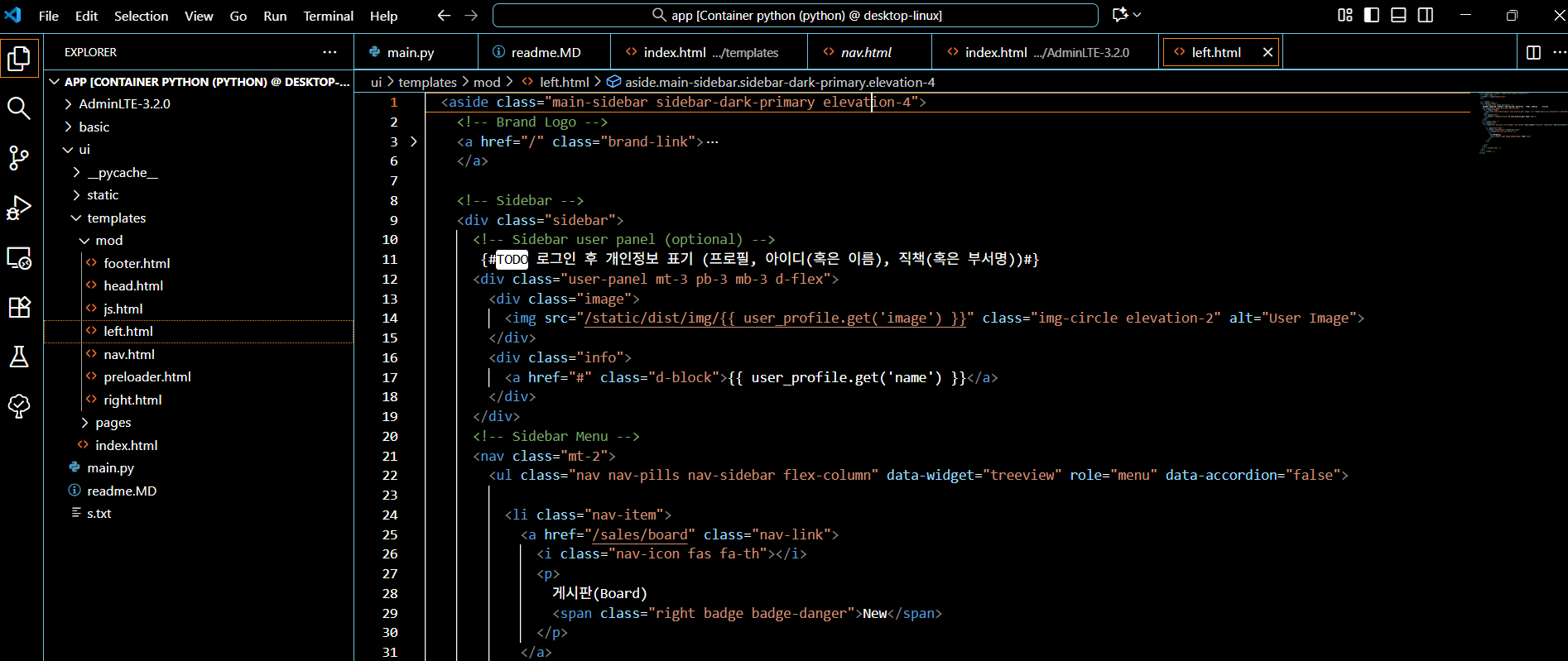Open the Go menu
The image size is (1568, 661).
[x=238, y=16]
